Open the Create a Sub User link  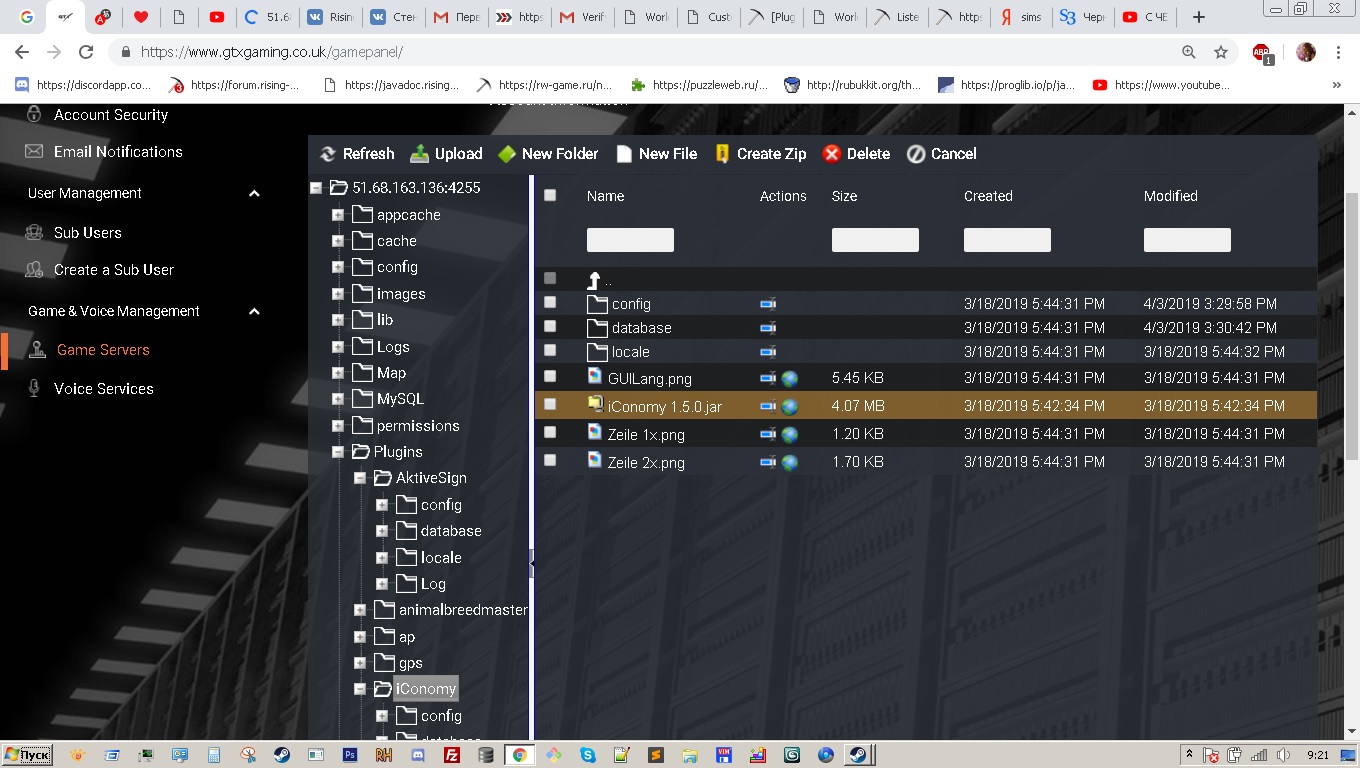pyautogui.click(x=113, y=270)
